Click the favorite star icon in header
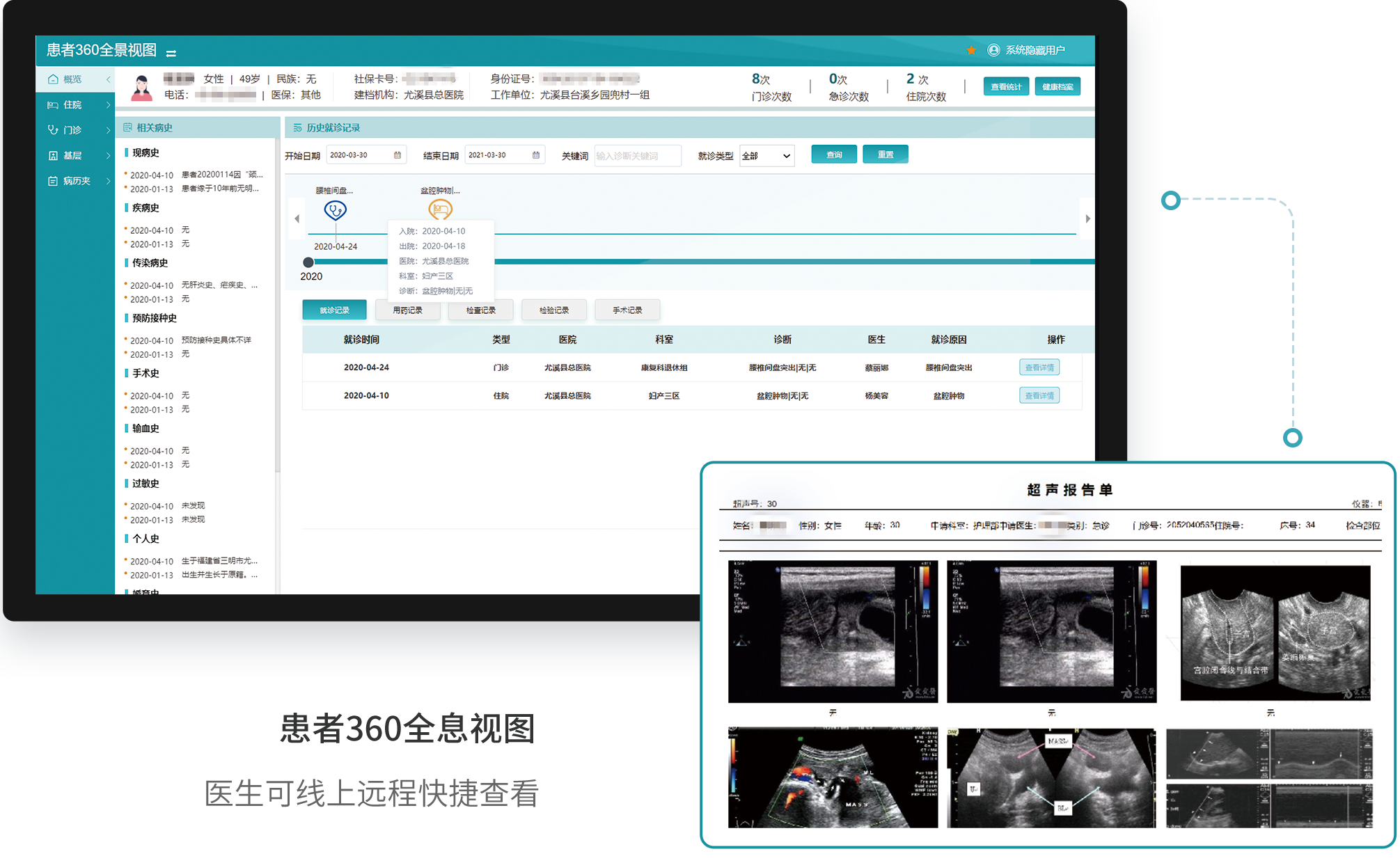This screenshot has width=1400, height=863. (970, 50)
